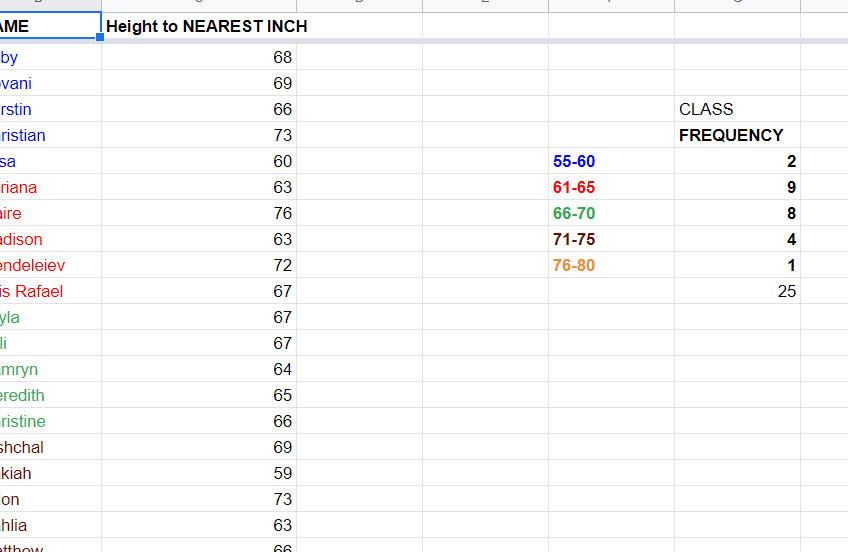The height and width of the screenshot is (552, 848).
Task: Select the name cell ending in Rafael
Action: [x=50, y=291]
